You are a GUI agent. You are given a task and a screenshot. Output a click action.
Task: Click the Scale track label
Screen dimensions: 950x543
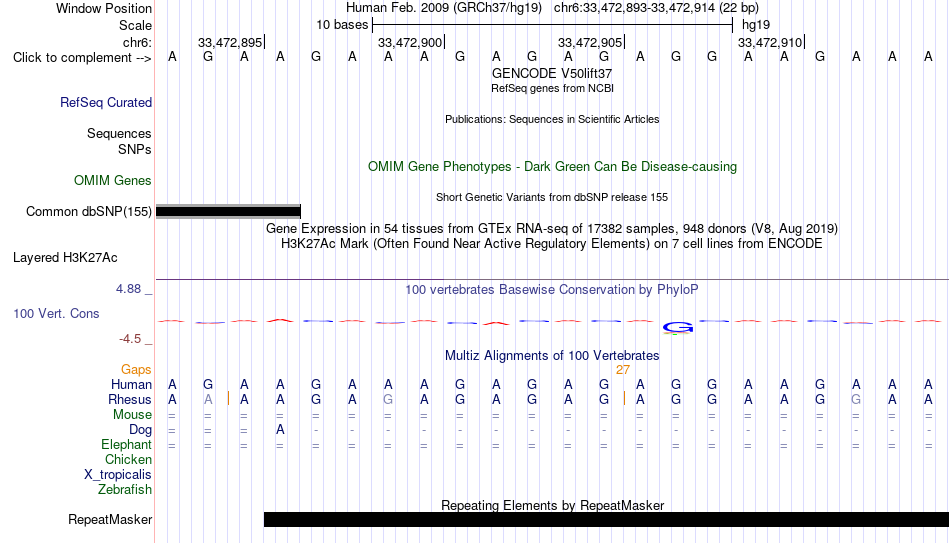tap(135, 25)
